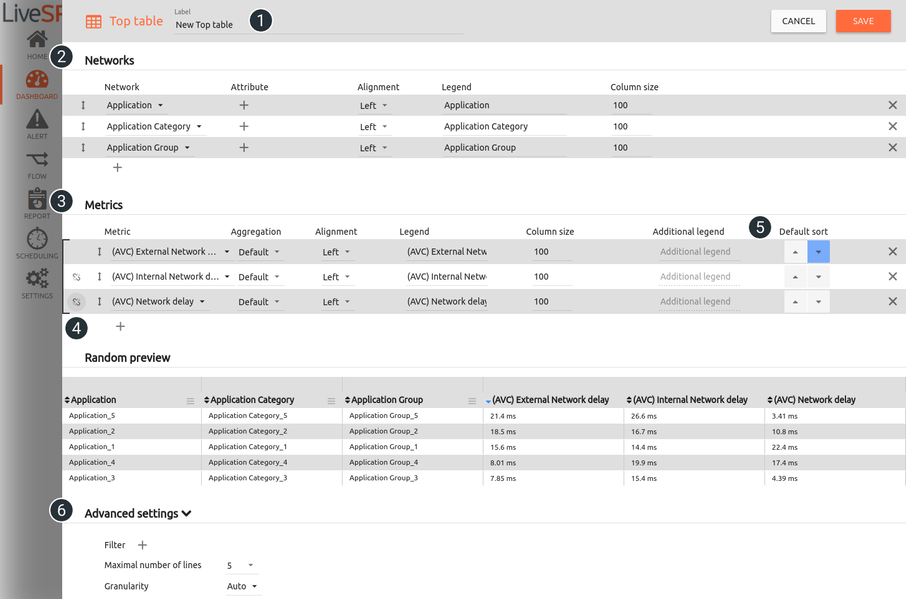The image size is (906, 599).
Task: Click the link icon on Internal Network row
Action: tap(76, 277)
